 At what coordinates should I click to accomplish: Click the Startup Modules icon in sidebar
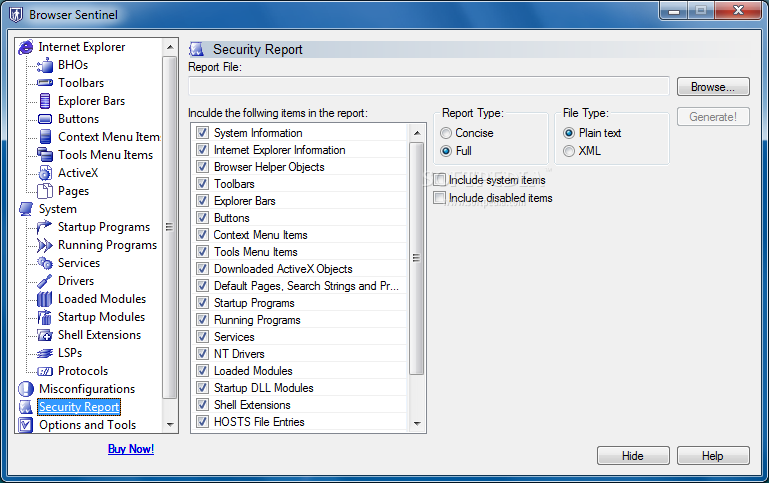45,317
